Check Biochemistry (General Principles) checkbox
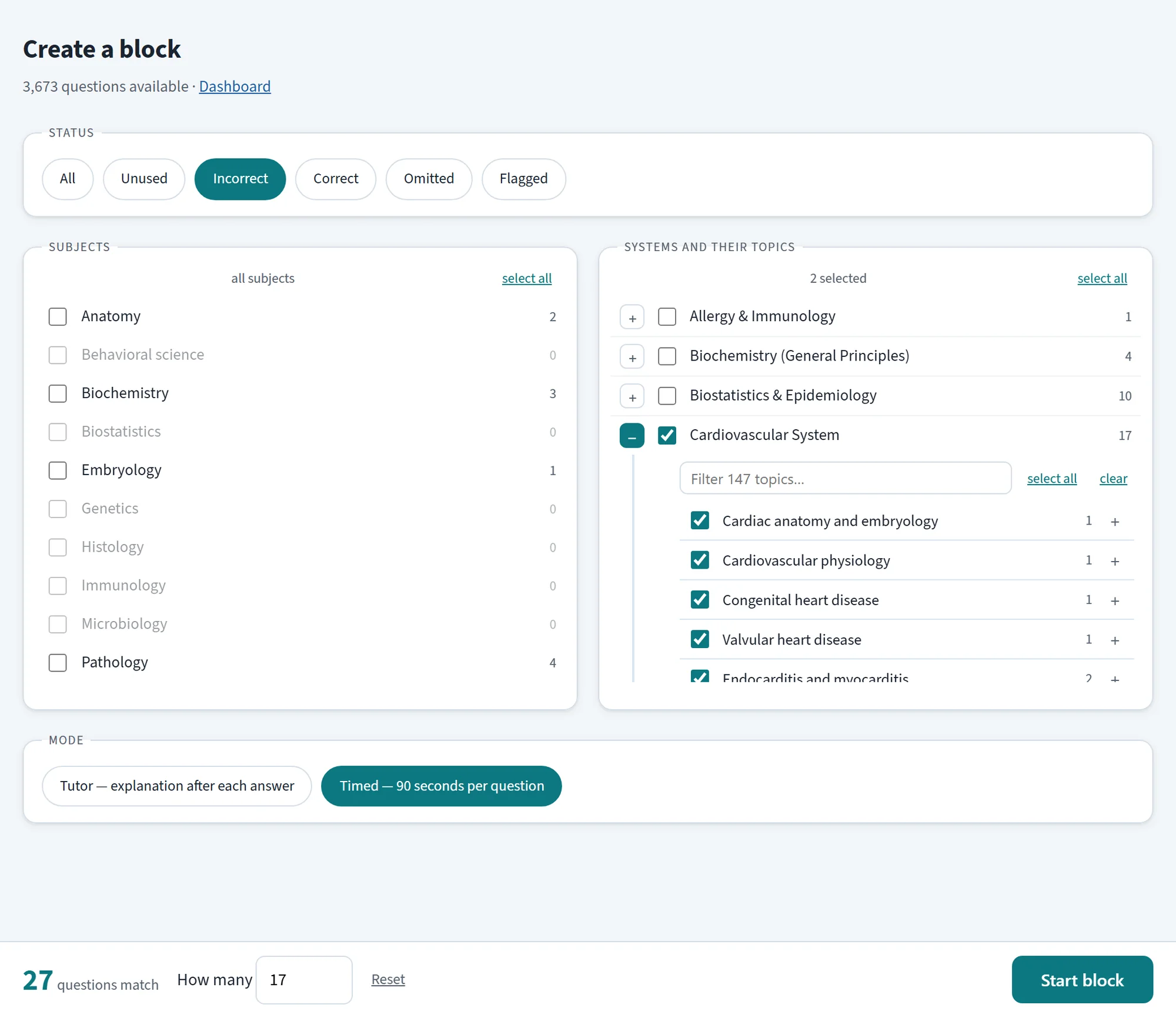Screen dimensions: 1176x1018 667,356
